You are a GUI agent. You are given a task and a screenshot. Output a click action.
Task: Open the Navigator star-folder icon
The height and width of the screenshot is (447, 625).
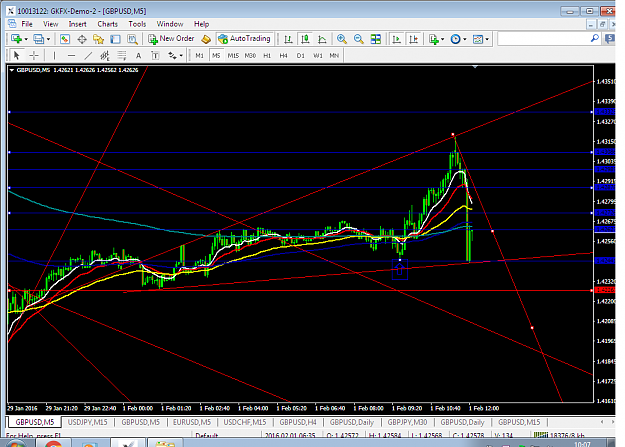98,39
